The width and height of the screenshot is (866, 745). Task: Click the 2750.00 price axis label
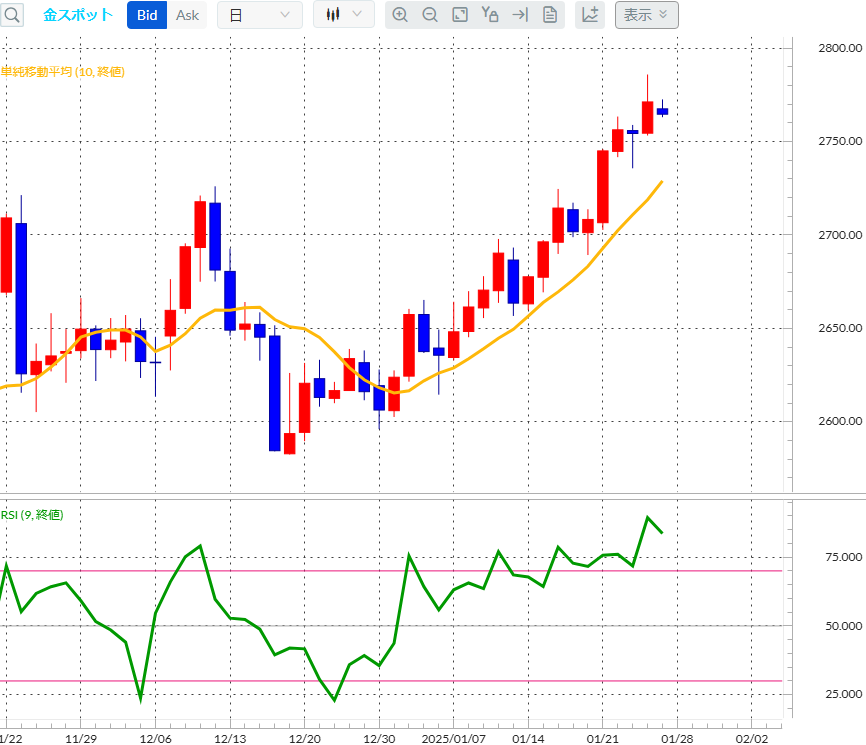(840, 141)
